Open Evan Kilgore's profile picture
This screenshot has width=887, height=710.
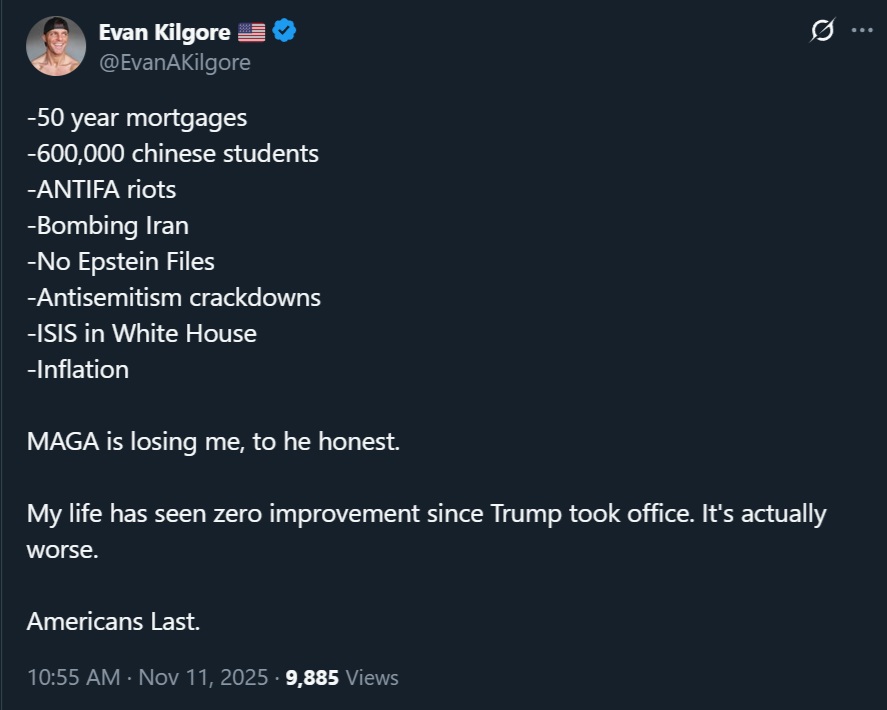tap(57, 46)
